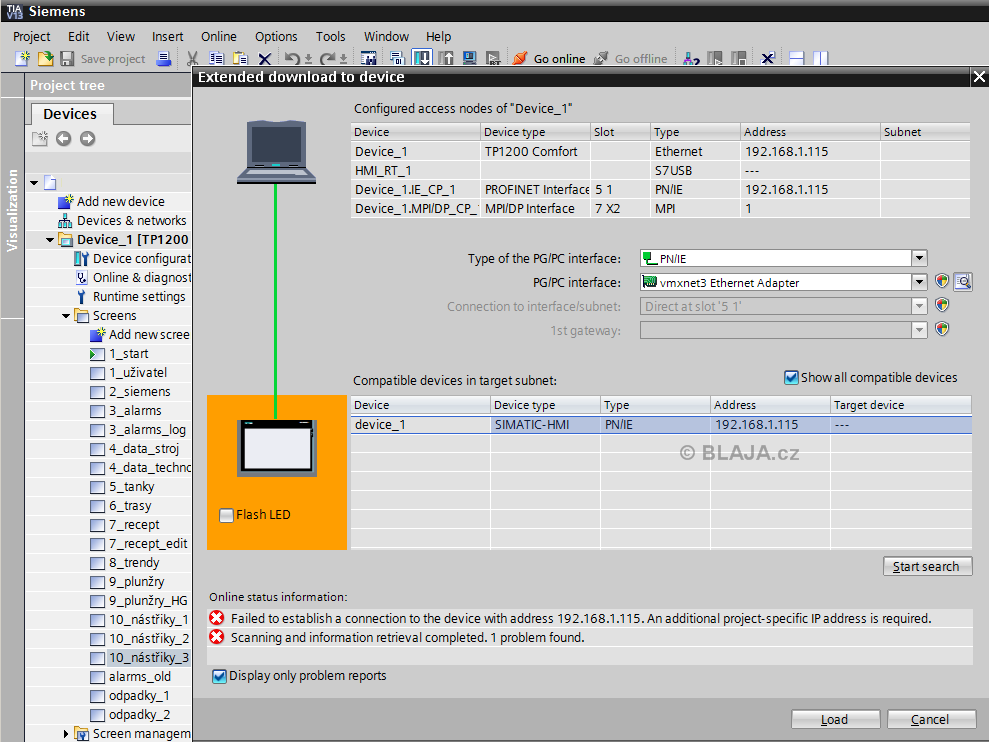Click the Cut scissors toolbar icon
The image size is (989, 742).
(192, 59)
